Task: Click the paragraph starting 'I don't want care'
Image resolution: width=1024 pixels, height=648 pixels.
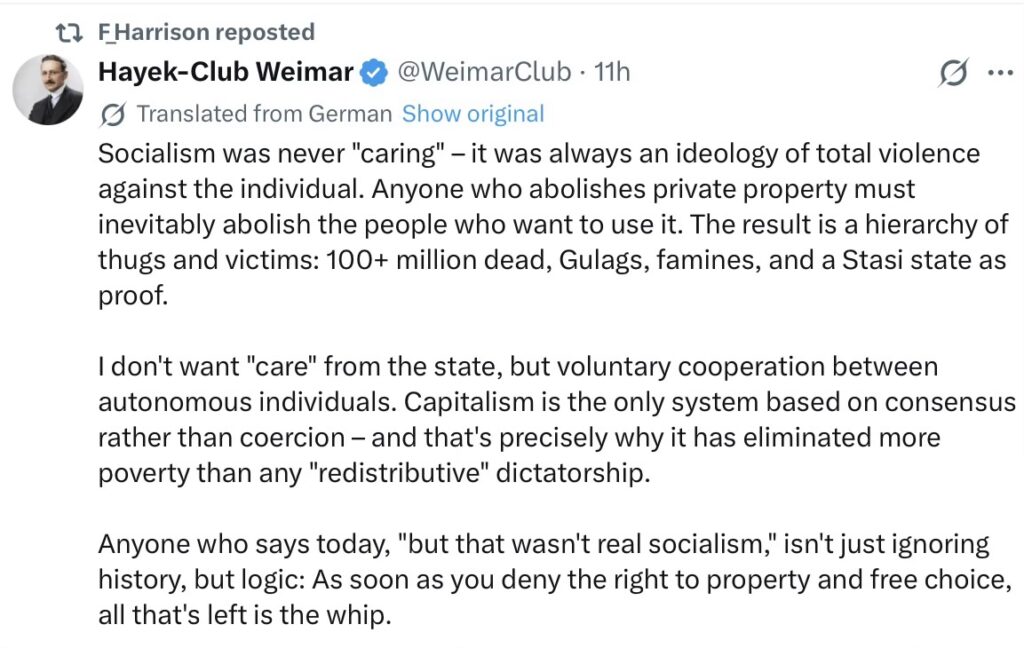Action: (557, 419)
